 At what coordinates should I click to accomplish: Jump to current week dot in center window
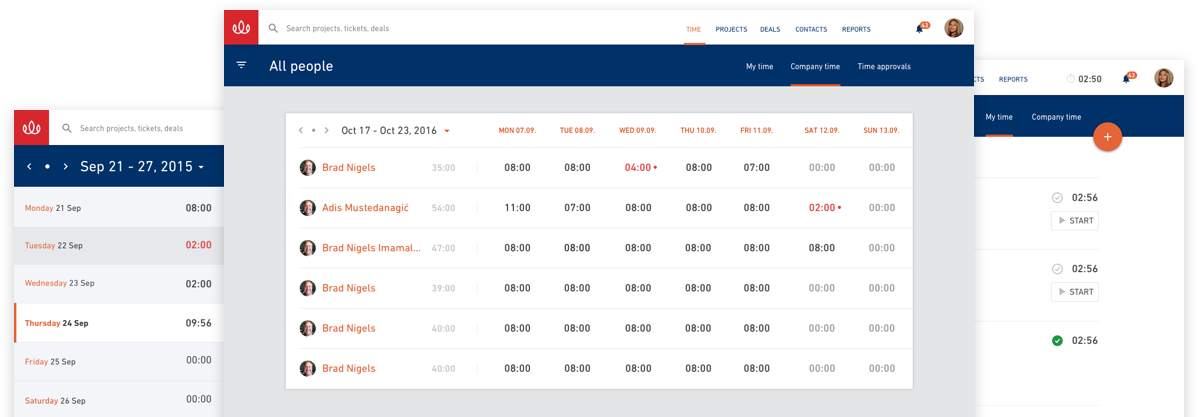[x=313, y=131]
